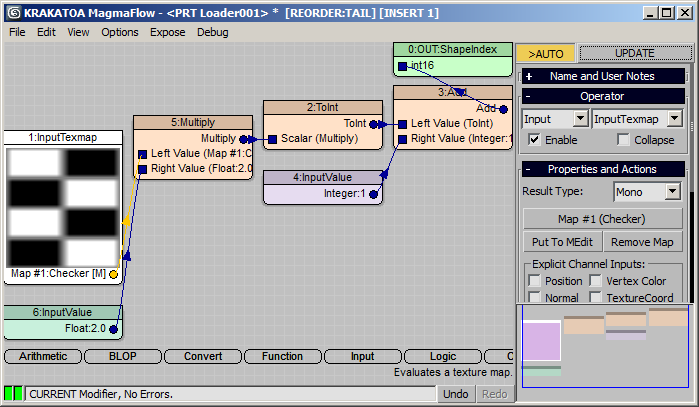Click the green status indicator in the status bar

coord(13,394)
